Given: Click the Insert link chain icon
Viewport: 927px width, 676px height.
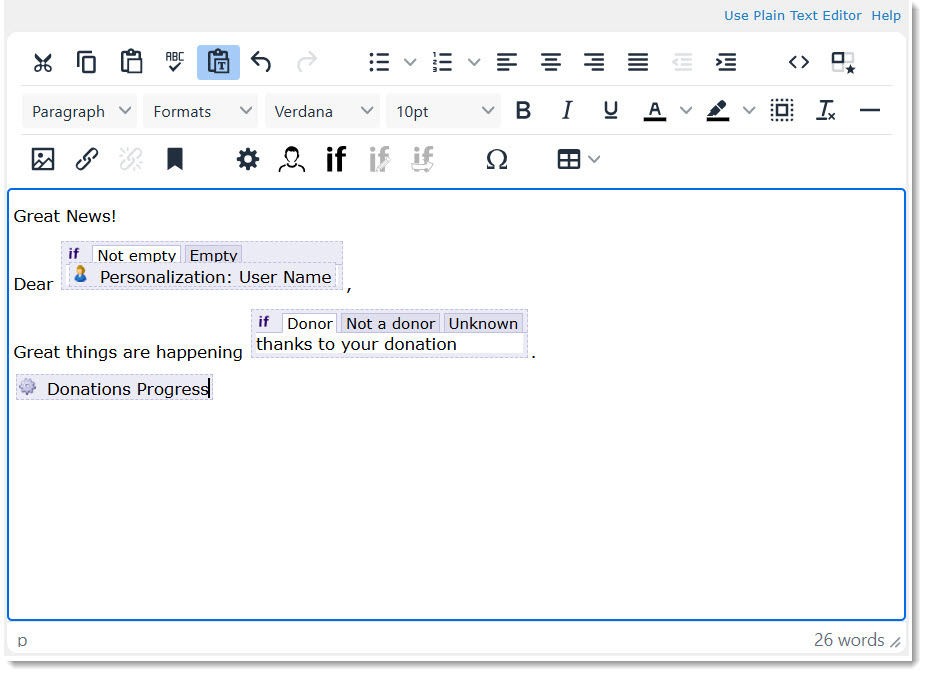Looking at the screenshot, I should click(x=87, y=159).
